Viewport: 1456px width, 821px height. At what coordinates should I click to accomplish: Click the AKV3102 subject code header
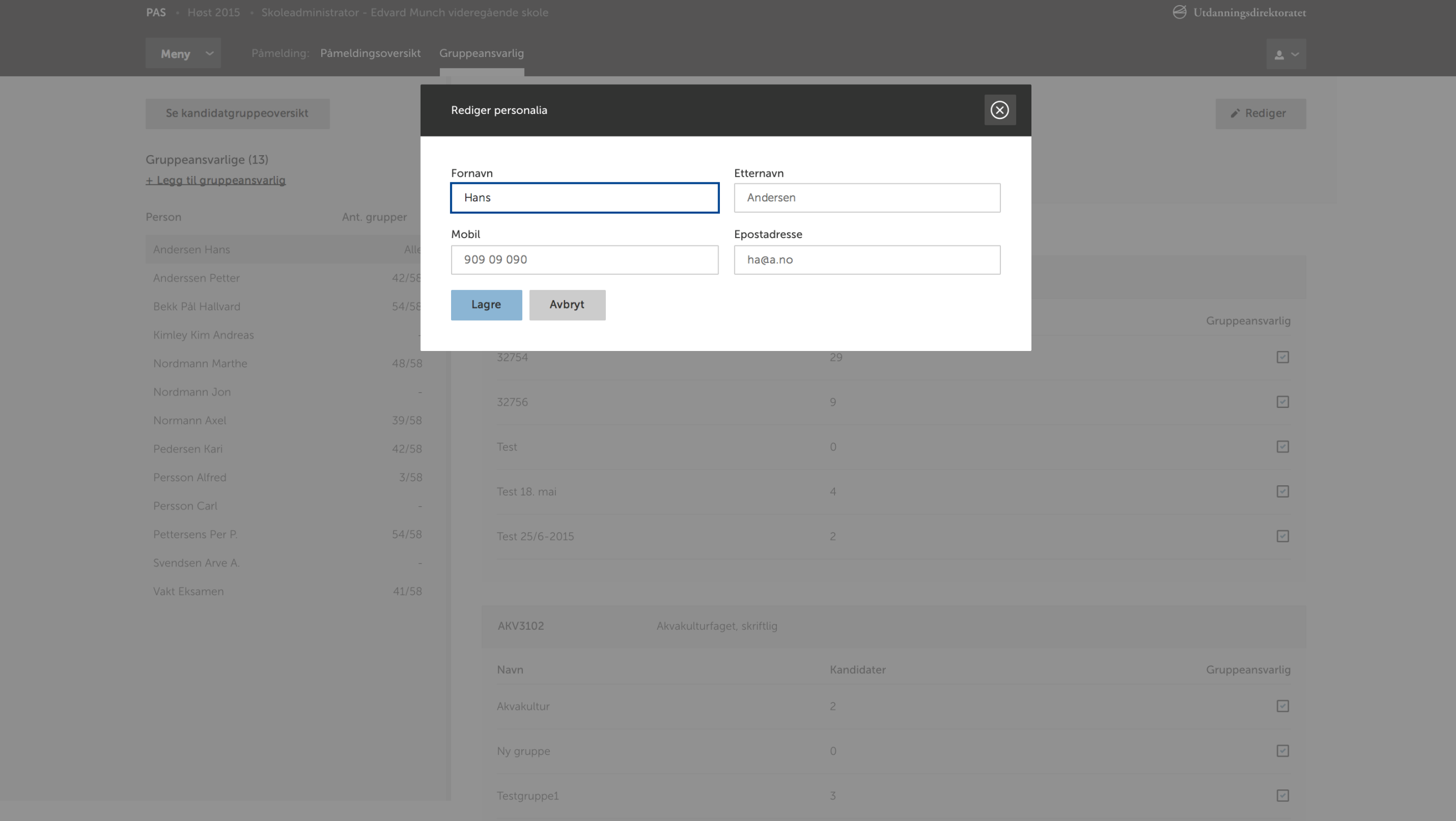click(521, 626)
